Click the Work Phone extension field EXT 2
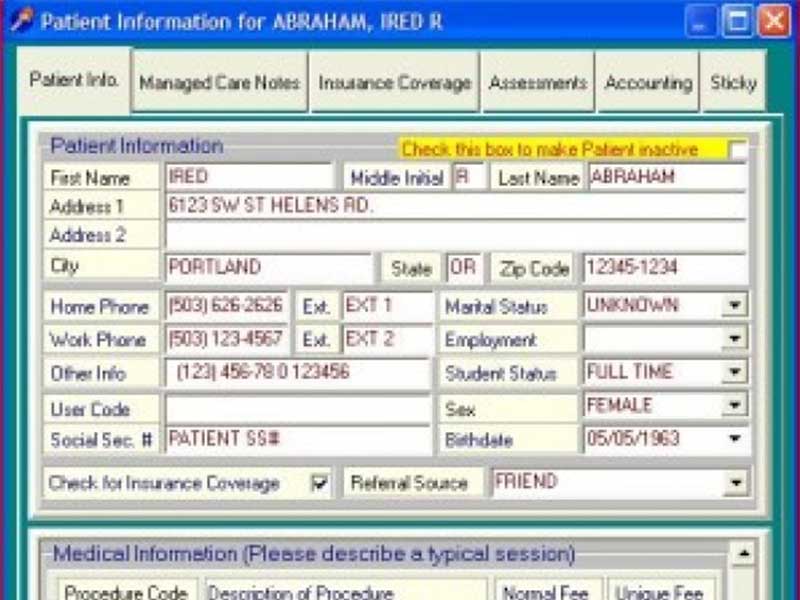The image size is (800, 600). pyautogui.click(x=388, y=339)
